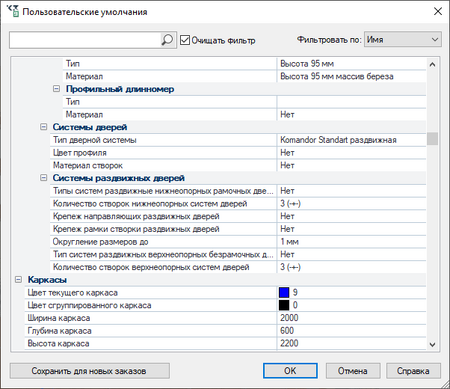Open the Фильтровать по dropdown
Image resolution: width=450 pixels, height=389 pixels.
[403, 40]
